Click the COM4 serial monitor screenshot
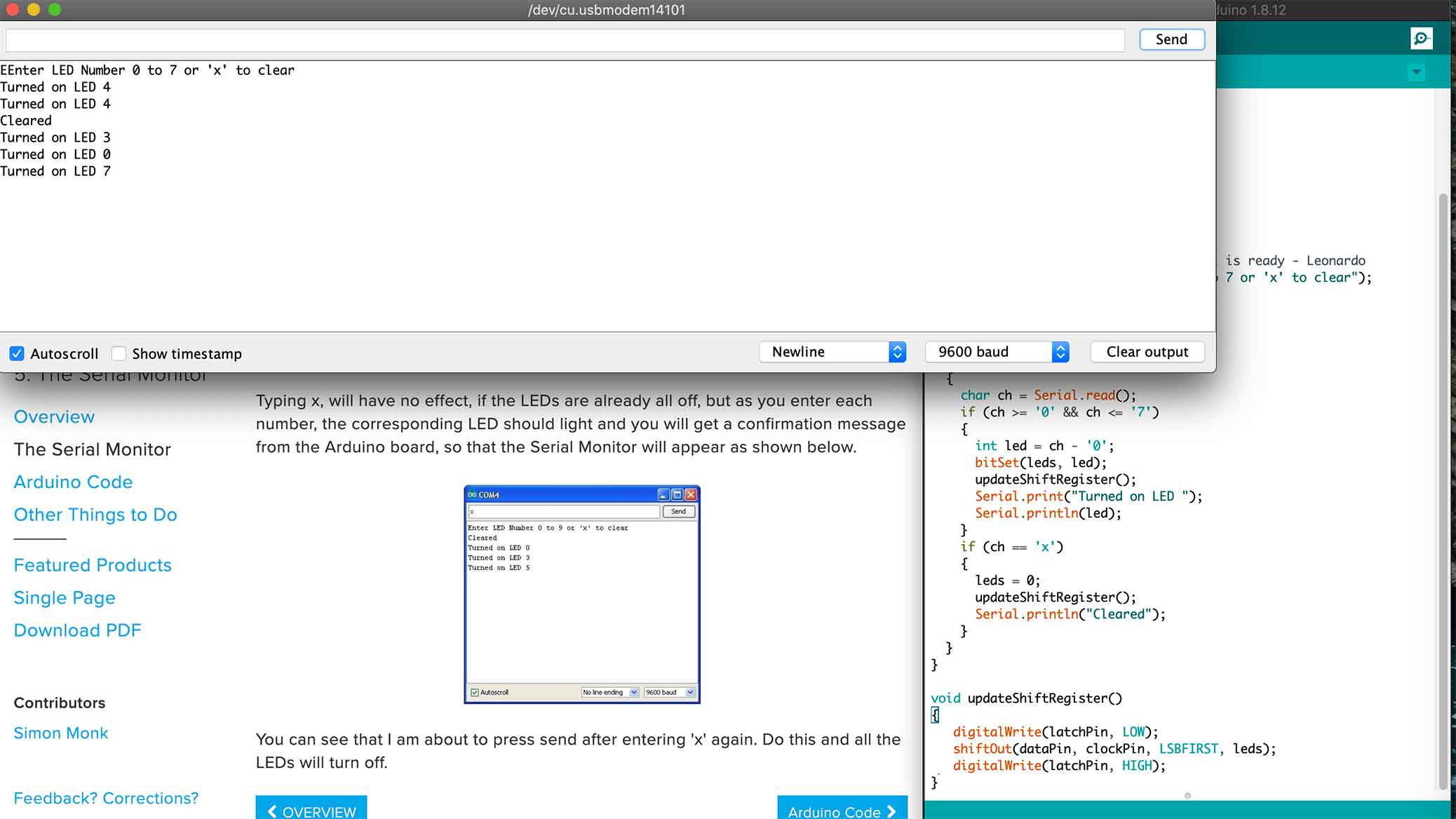 (581, 595)
